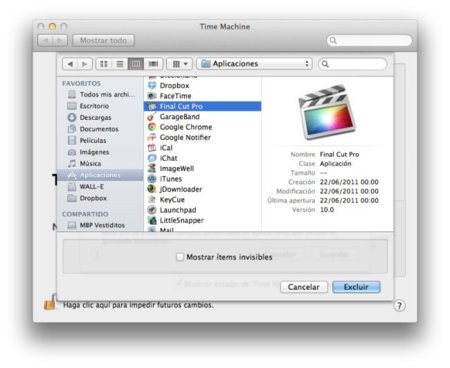Open the item arrangement dropdown

coord(180,64)
